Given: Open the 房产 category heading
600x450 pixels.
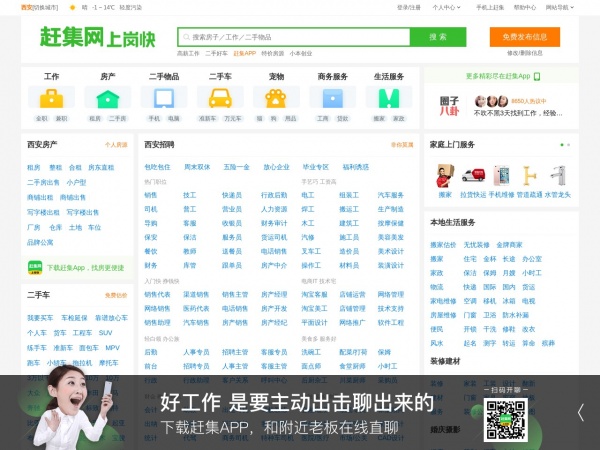Looking at the screenshot, I should click(108, 77).
